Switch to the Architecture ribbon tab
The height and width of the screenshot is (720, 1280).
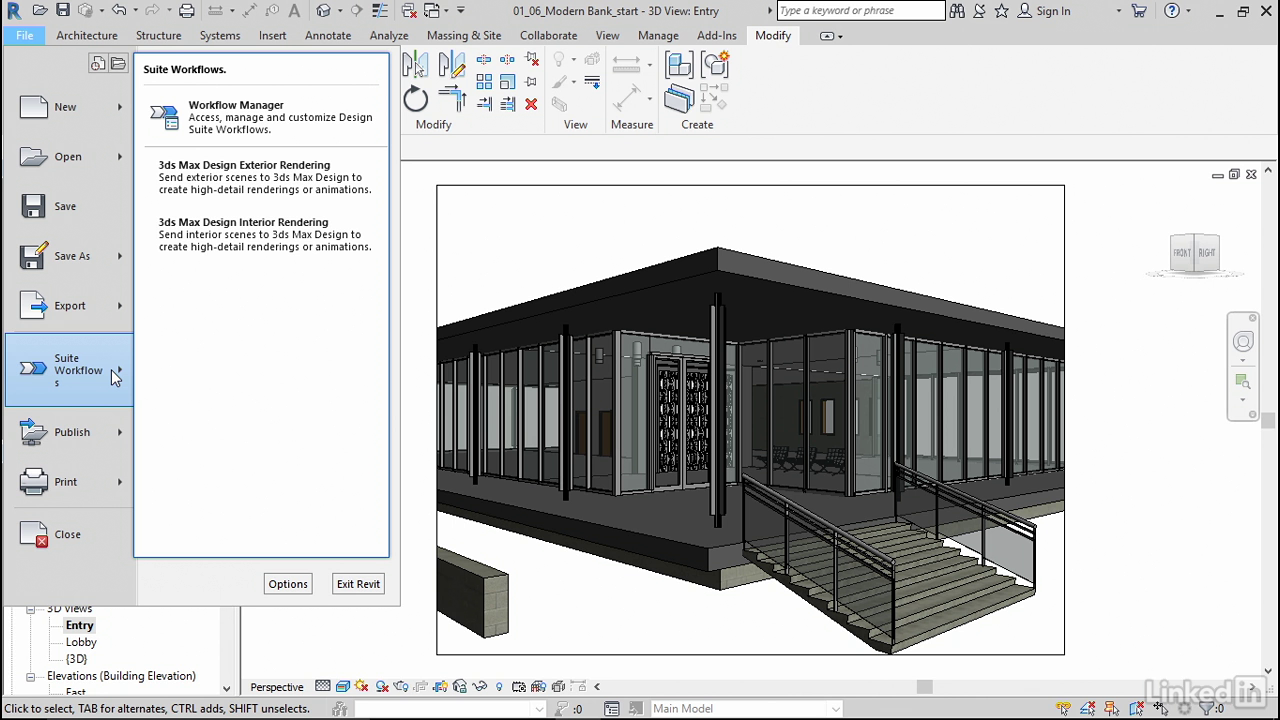pos(87,35)
